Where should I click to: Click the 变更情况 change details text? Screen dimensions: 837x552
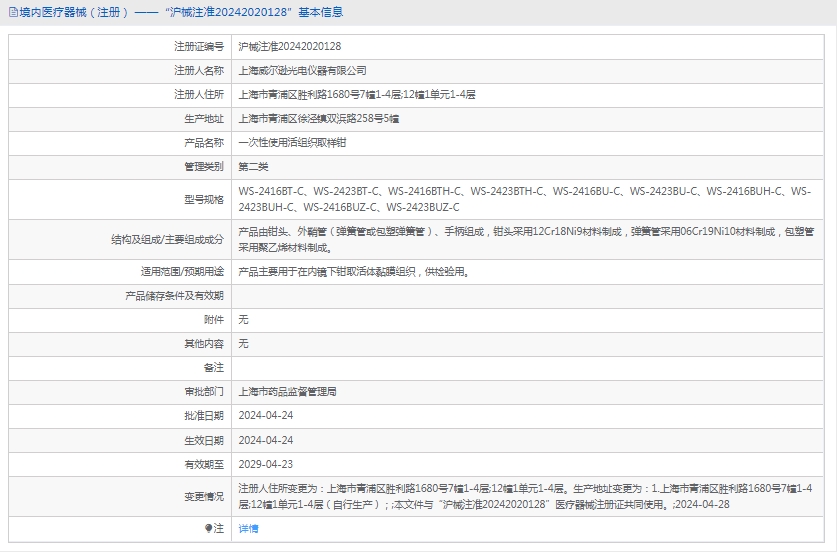pos(526,496)
